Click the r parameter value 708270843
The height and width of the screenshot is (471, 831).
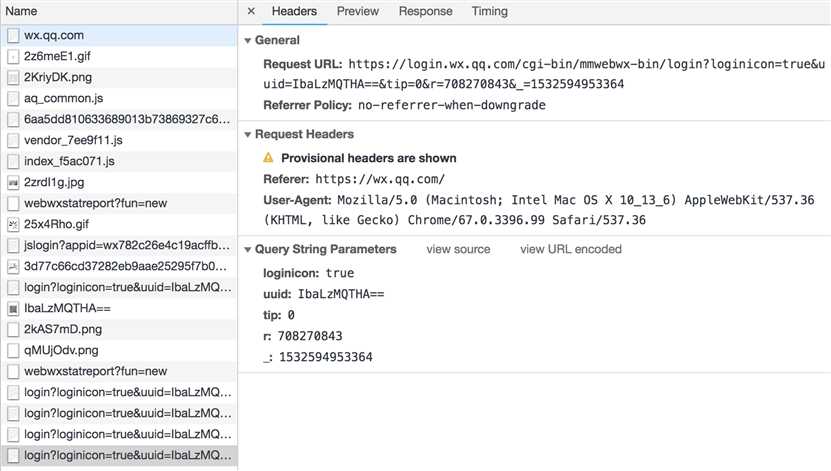(x=310, y=336)
